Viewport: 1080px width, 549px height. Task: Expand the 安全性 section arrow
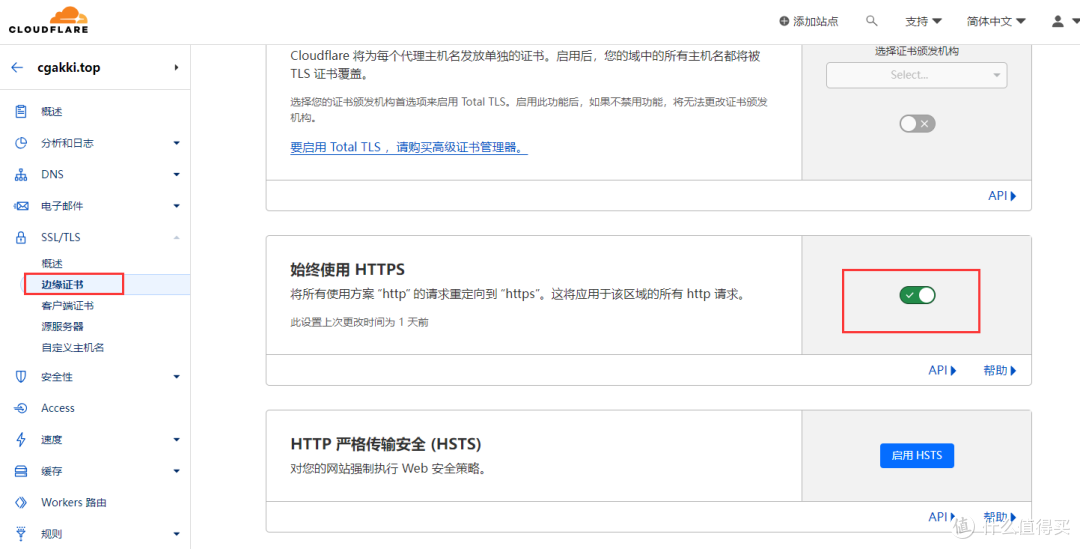(x=176, y=377)
